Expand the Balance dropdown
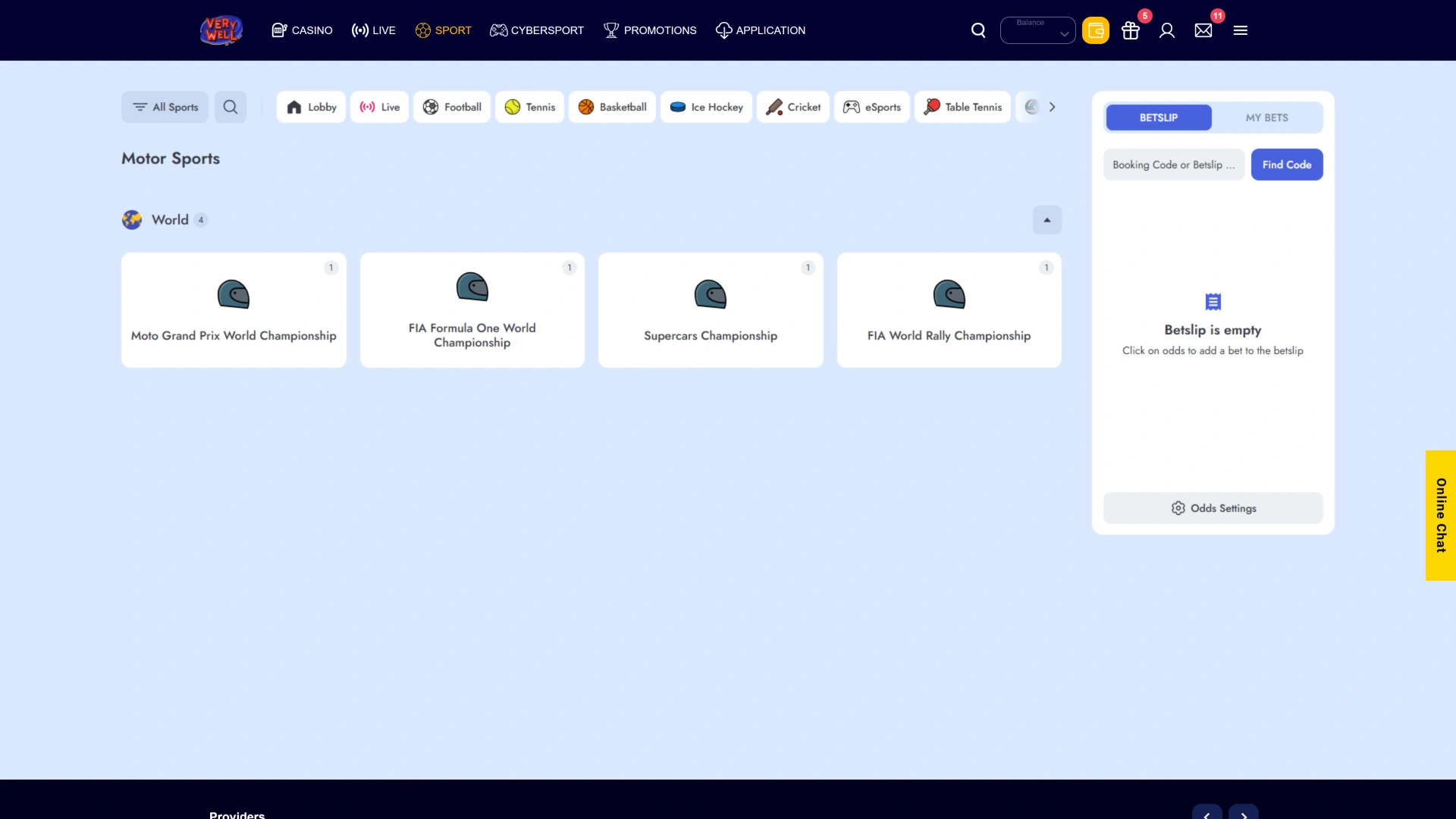This screenshot has height=819, width=1456. pyautogui.click(x=1038, y=30)
